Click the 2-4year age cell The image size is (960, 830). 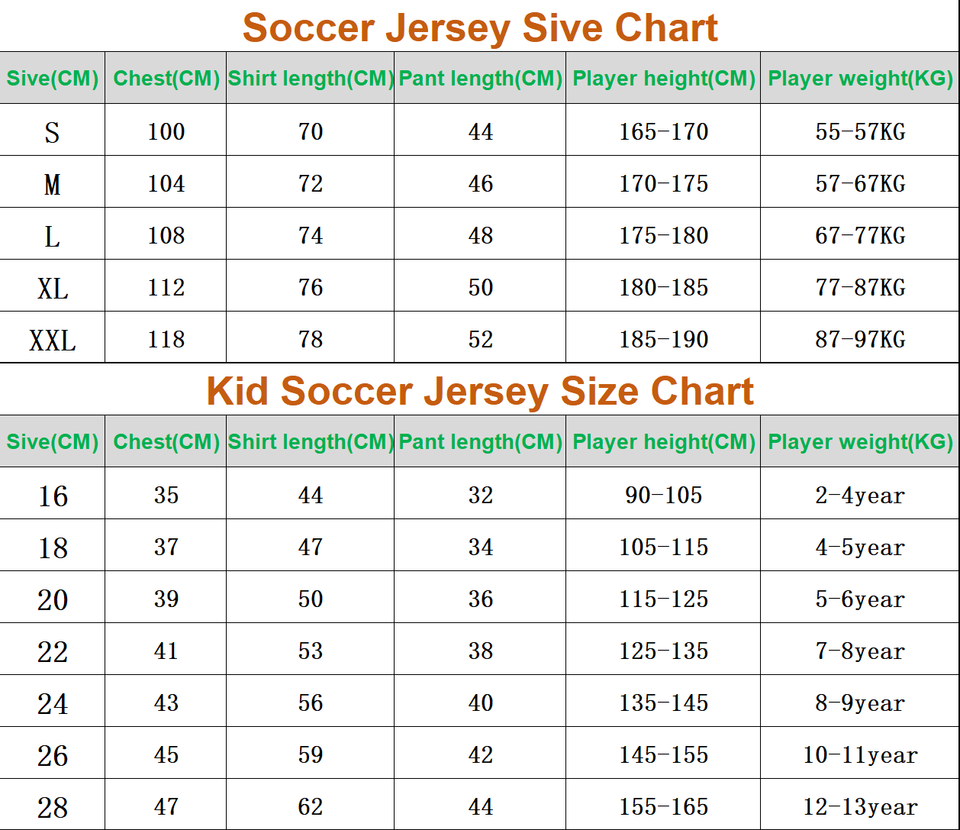[860, 496]
